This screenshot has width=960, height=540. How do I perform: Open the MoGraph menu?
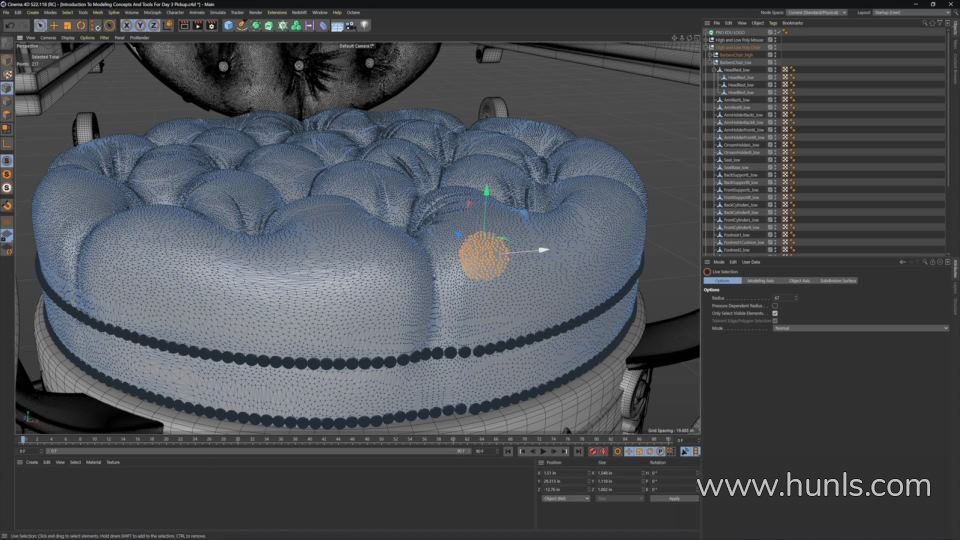coord(152,12)
